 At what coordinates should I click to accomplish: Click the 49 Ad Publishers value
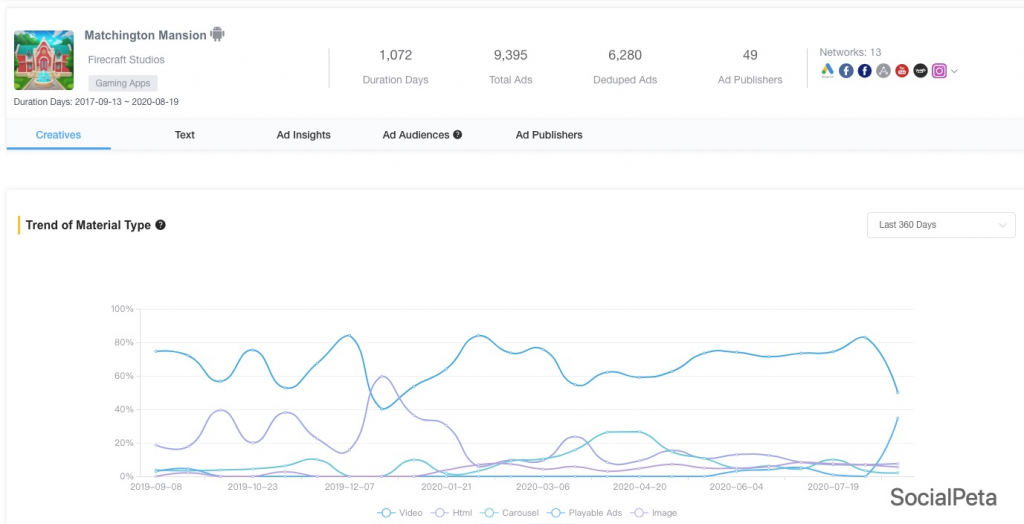[x=750, y=56]
